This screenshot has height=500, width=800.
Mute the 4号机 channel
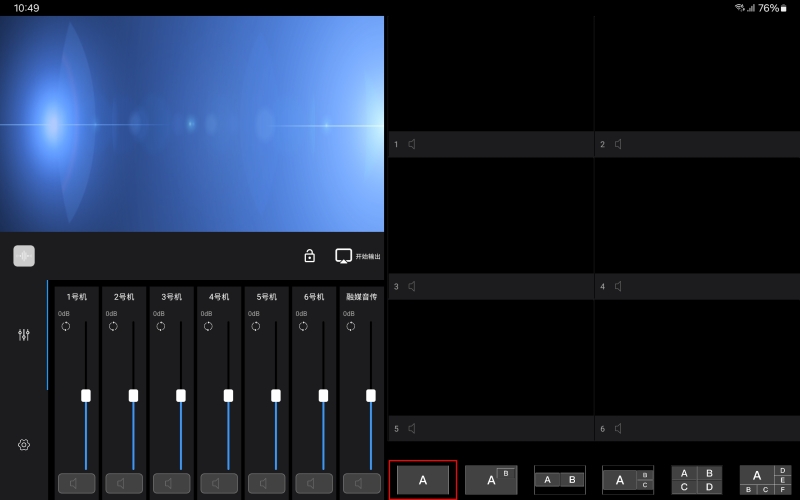[x=219, y=483]
